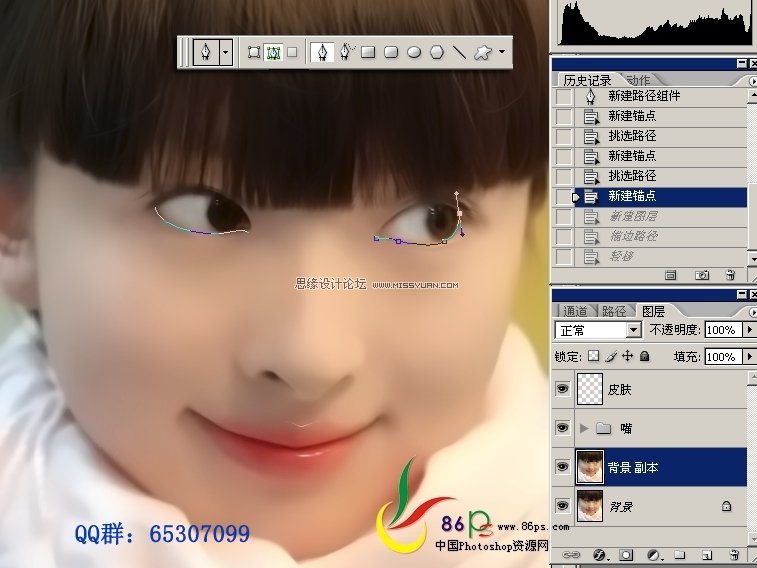The width and height of the screenshot is (757, 568).
Task: Click the 不透明度 value field
Action: tap(723, 330)
